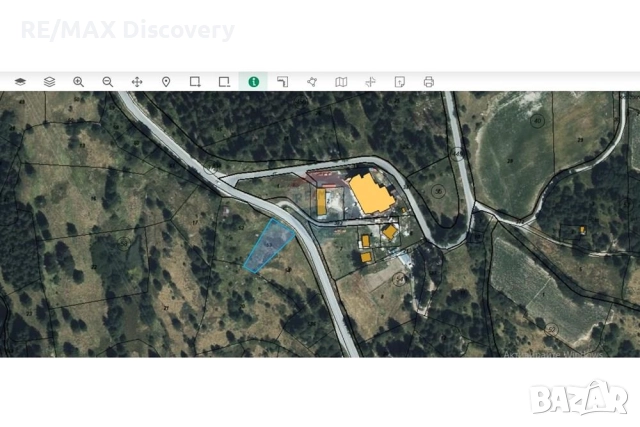Click the RE/MAX Discovery header text
Screen dimensions: 640x427
point(127,30)
